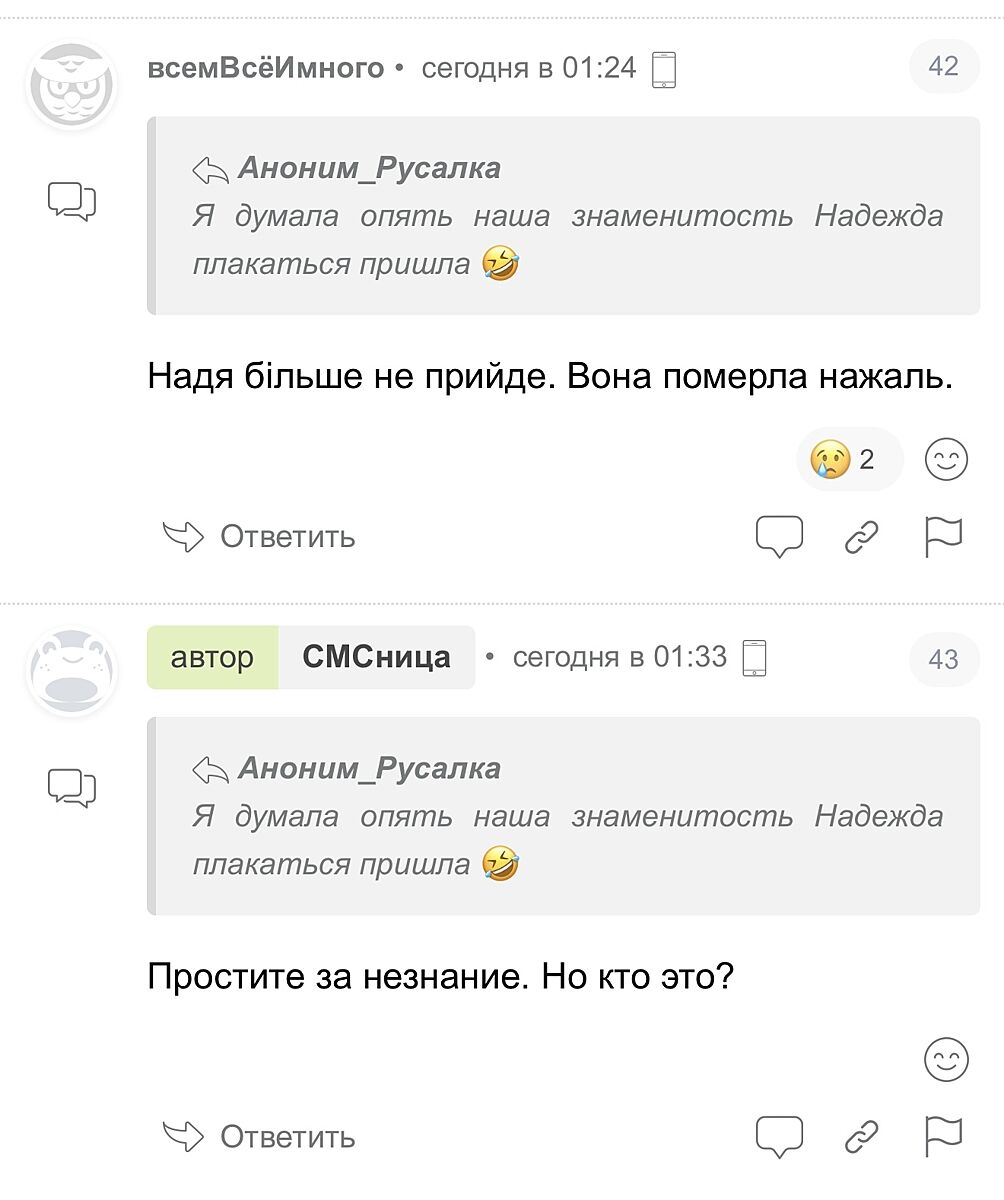This screenshot has width=1004, height=1200.
Task: Add smiley reaction to Надя comment
Action: tap(945, 460)
